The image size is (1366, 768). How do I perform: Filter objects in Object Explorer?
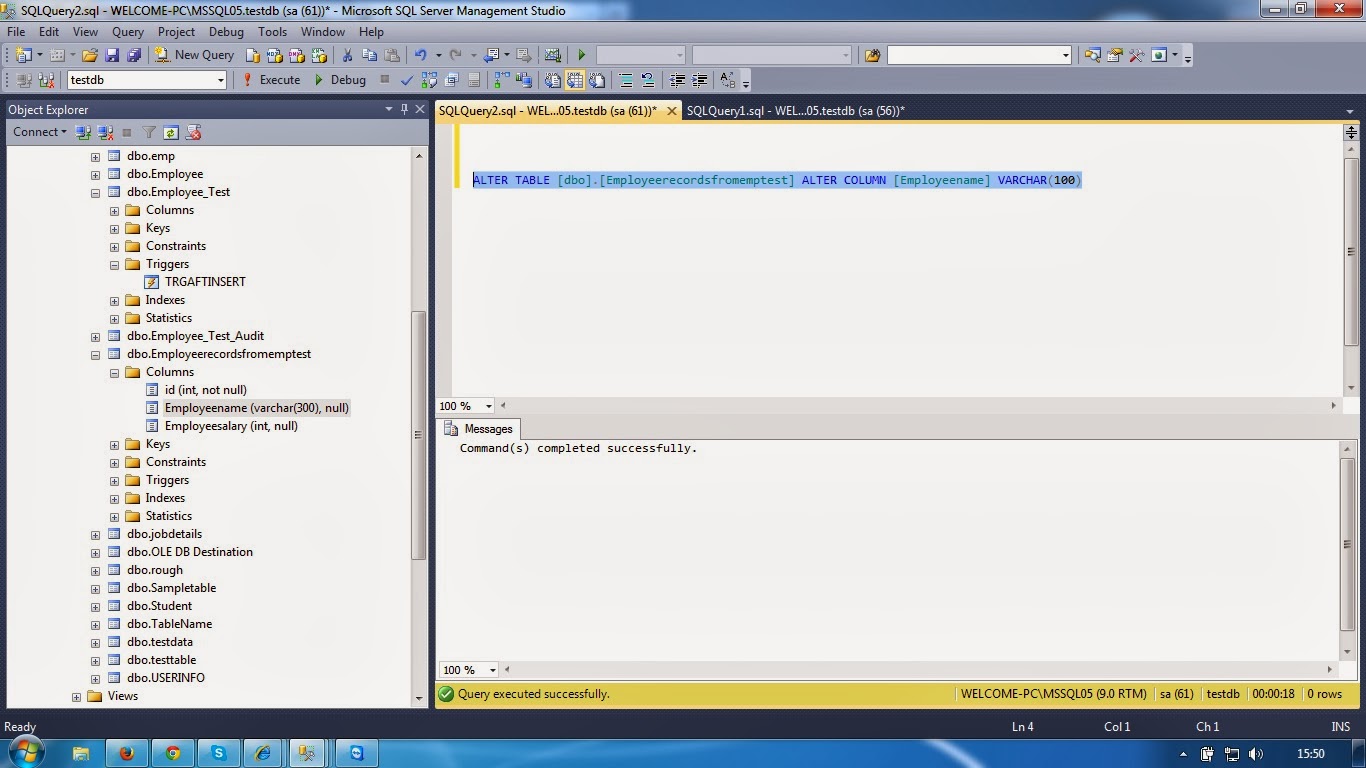[148, 132]
